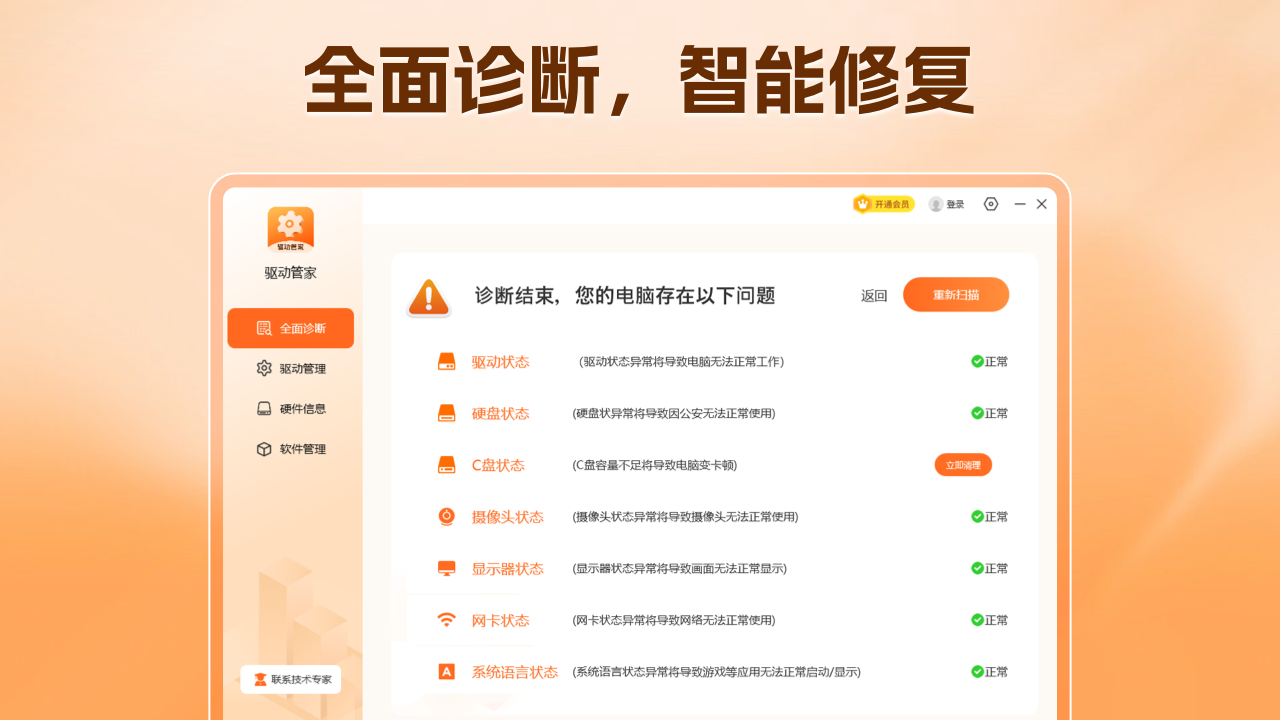Close the 驱动管家 window
Screen dimensions: 1280x720
(1042, 204)
